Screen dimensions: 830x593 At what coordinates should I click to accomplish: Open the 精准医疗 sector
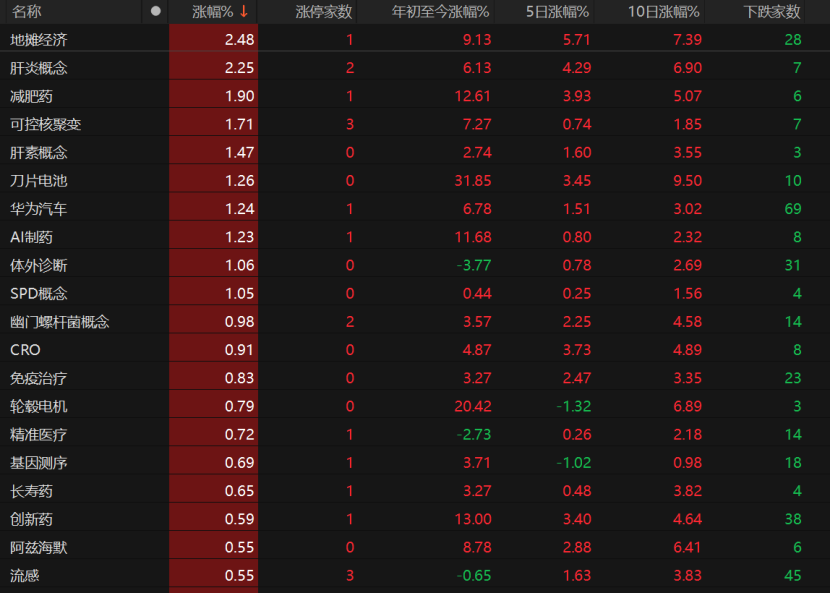click(415, 434)
